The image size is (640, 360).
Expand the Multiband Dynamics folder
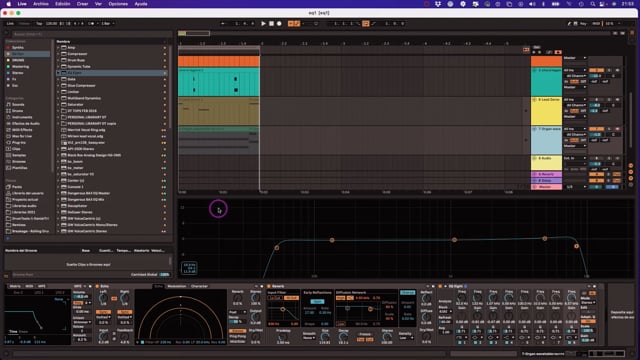[58, 98]
